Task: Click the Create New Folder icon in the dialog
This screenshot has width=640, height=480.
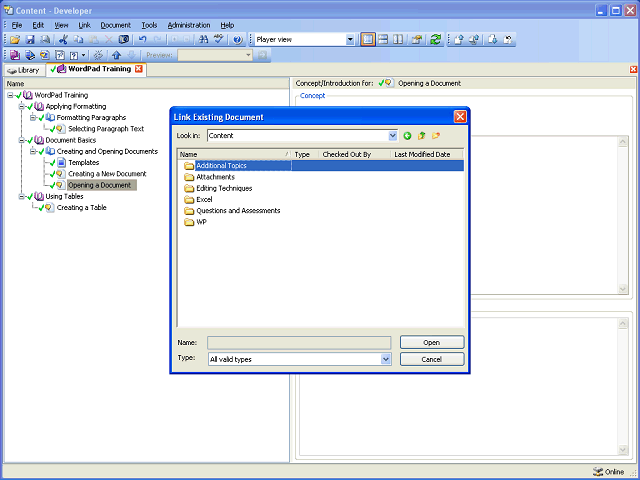Action: coord(436,136)
